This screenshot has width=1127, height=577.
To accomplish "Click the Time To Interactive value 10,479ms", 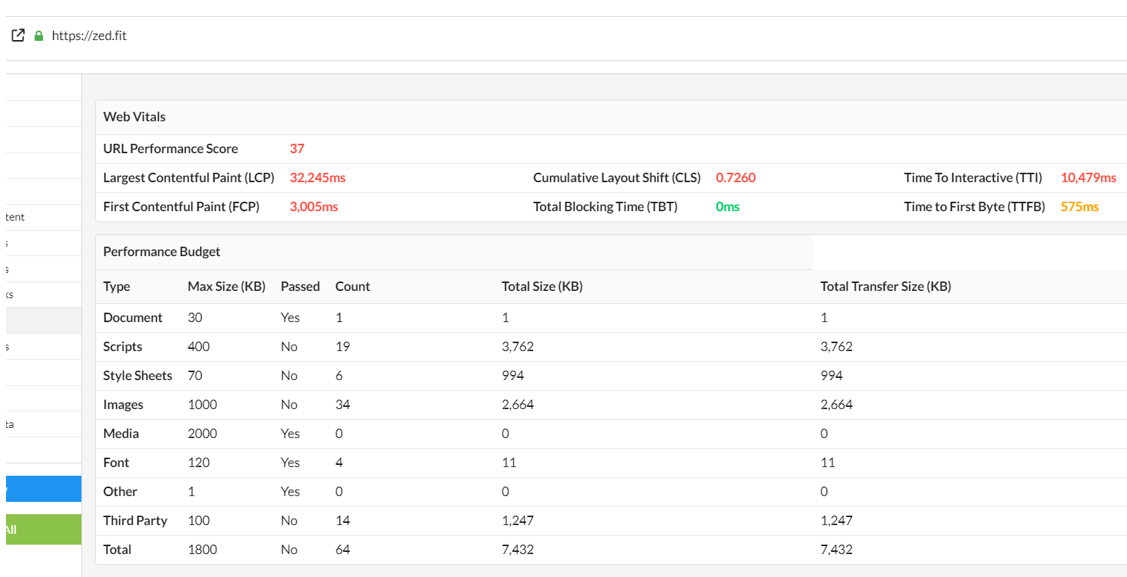I will tap(1088, 178).
